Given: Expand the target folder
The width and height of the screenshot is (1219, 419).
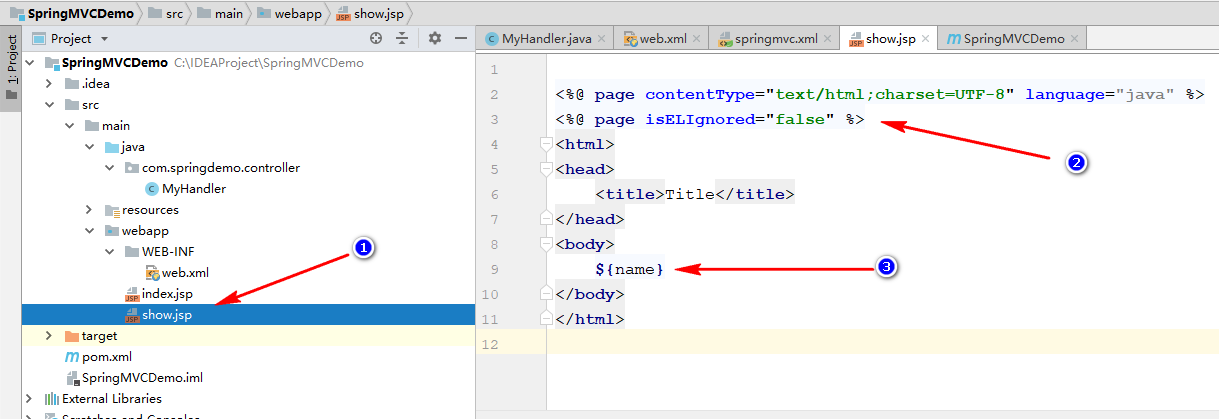Looking at the screenshot, I should (x=48, y=335).
